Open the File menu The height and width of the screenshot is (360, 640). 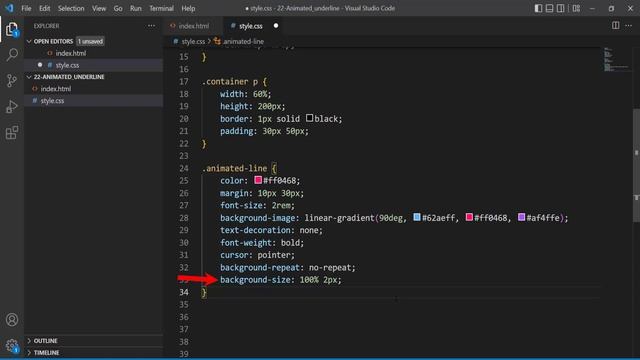pyautogui.click(x=26, y=8)
